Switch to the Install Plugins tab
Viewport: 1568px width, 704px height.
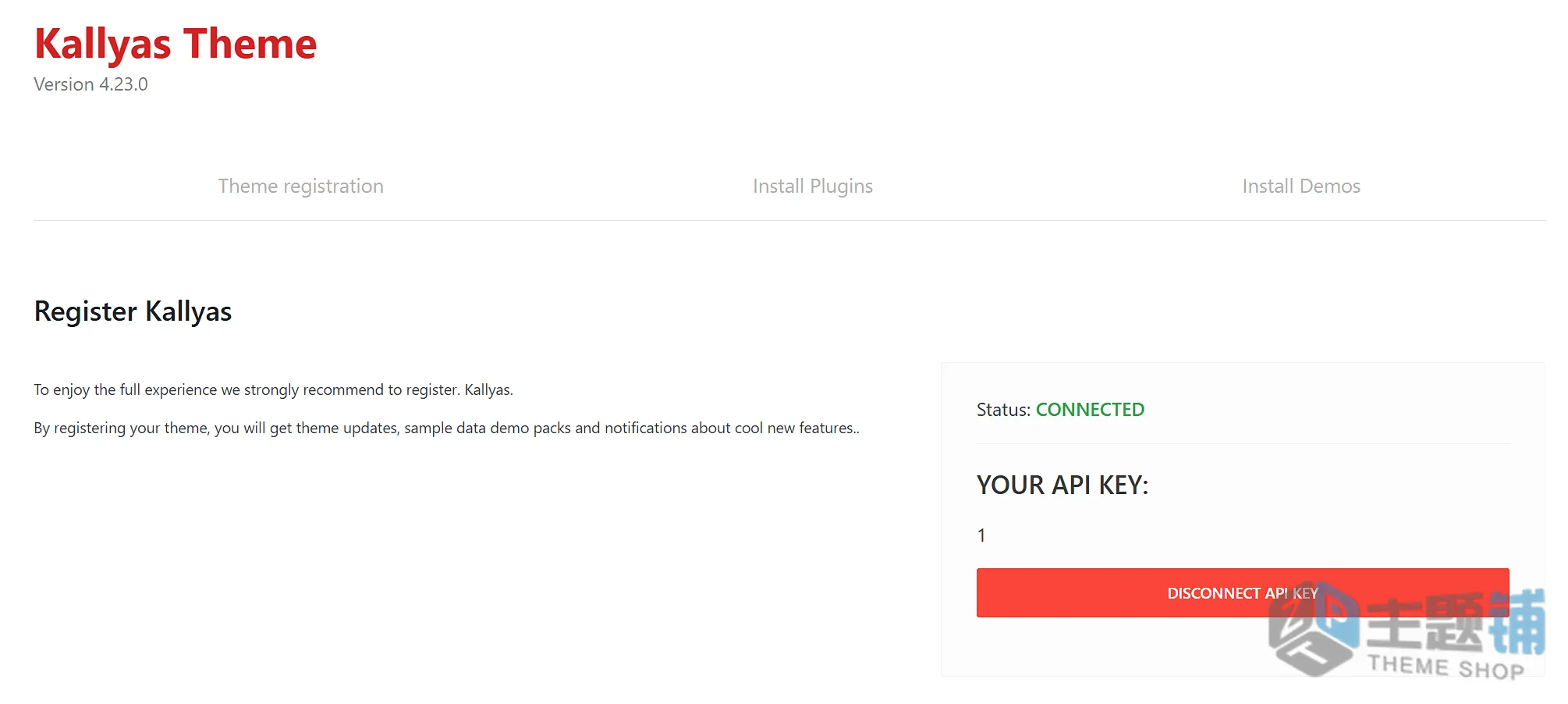[x=812, y=187]
